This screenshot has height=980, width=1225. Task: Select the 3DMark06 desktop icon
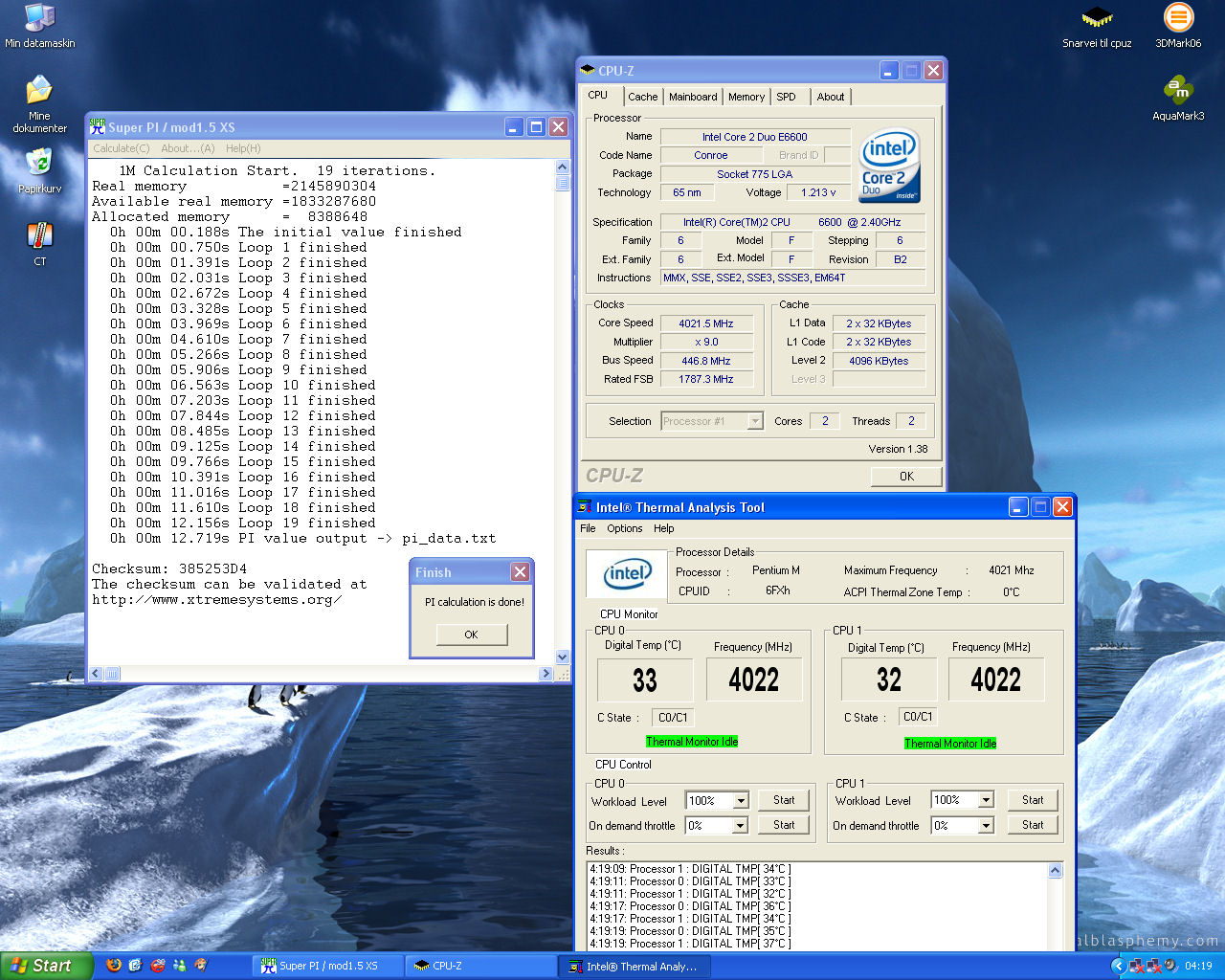[x=1178, y=26]
